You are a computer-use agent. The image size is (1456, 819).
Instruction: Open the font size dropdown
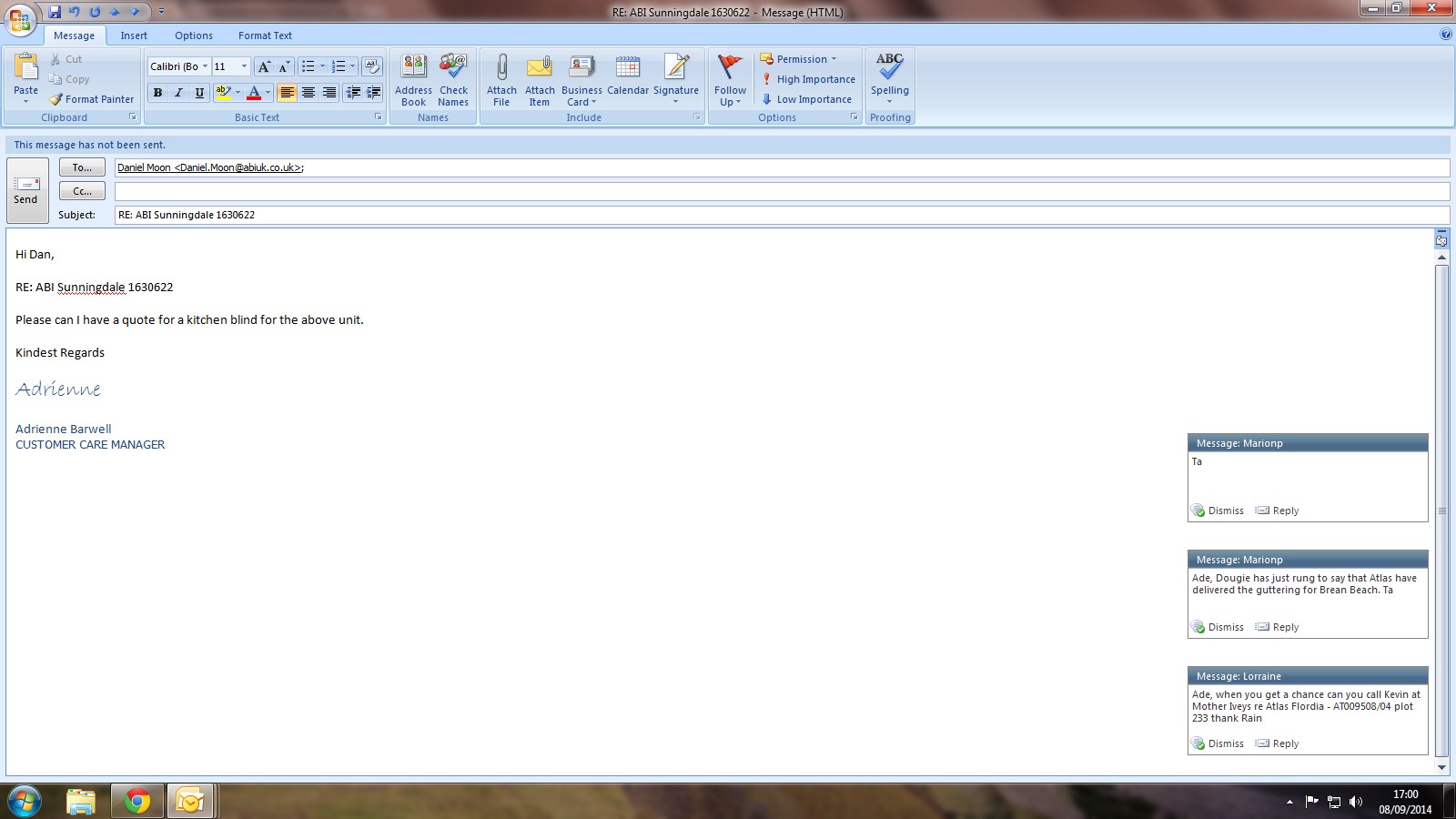click(x=244, y=66)
